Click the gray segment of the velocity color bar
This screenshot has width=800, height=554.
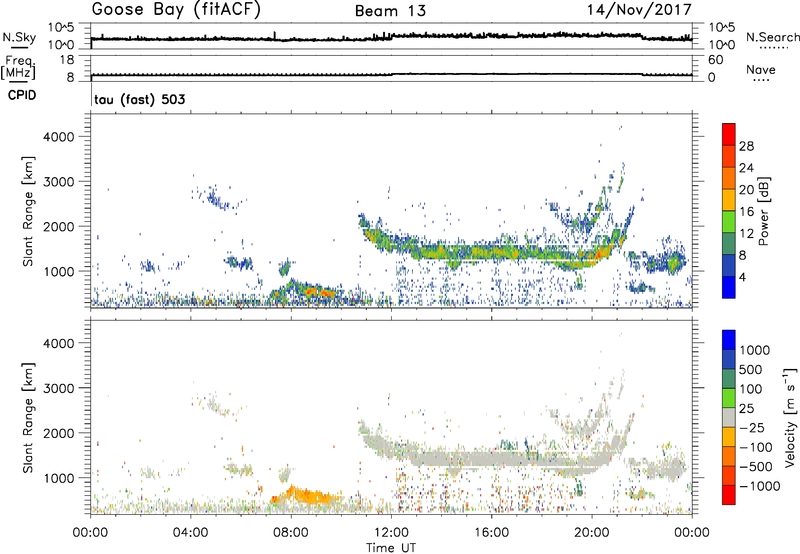pos(729,418)
